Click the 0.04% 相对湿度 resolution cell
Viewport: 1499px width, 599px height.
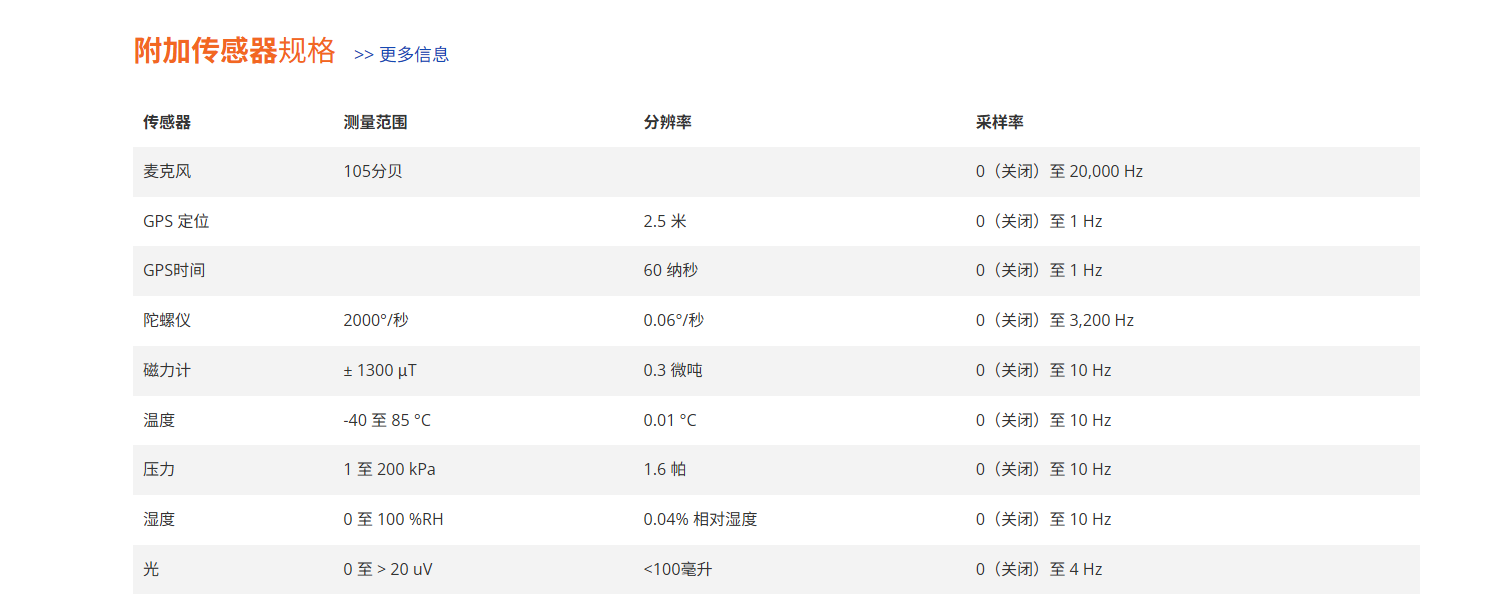[700, 519]
